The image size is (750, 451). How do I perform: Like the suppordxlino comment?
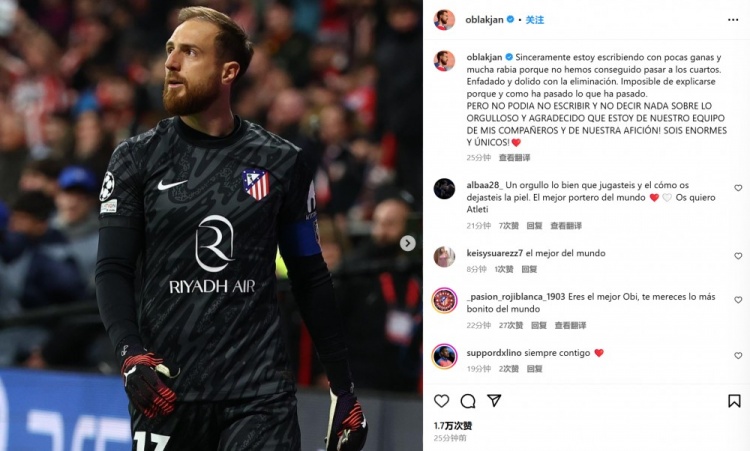pos(738,355)
